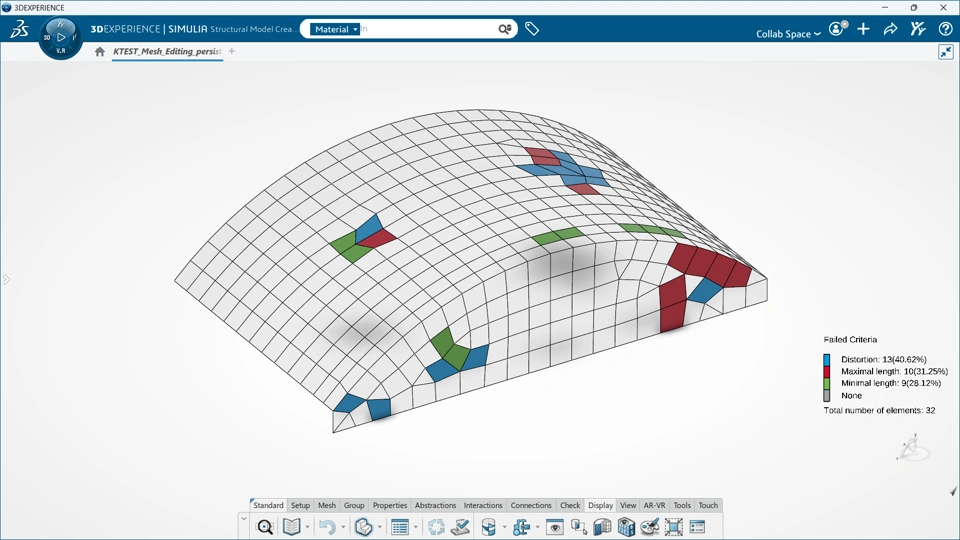Click the swap visible selection icon

pos(579,527)
